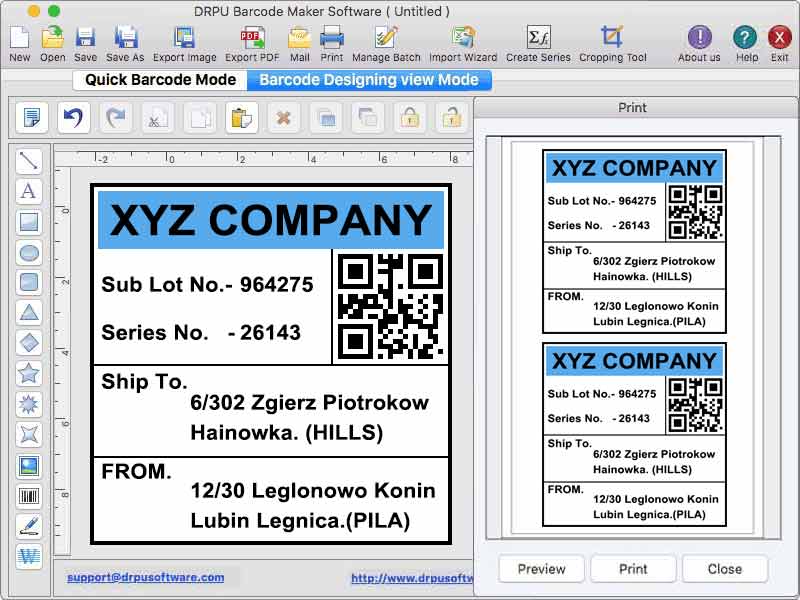Viewport: 800px width, 600px height.
Task: Switch to Quick Barcode Mode
Action: click(x=158, y=80)
